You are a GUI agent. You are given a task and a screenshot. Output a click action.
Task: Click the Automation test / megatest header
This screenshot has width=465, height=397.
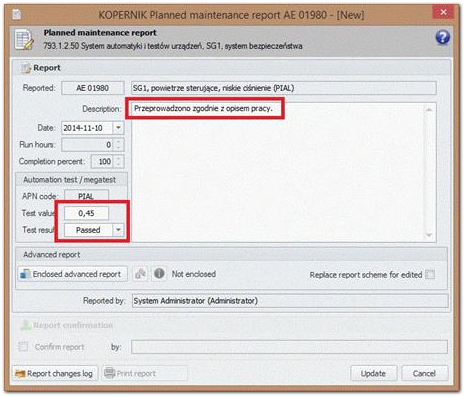[69, 180]
